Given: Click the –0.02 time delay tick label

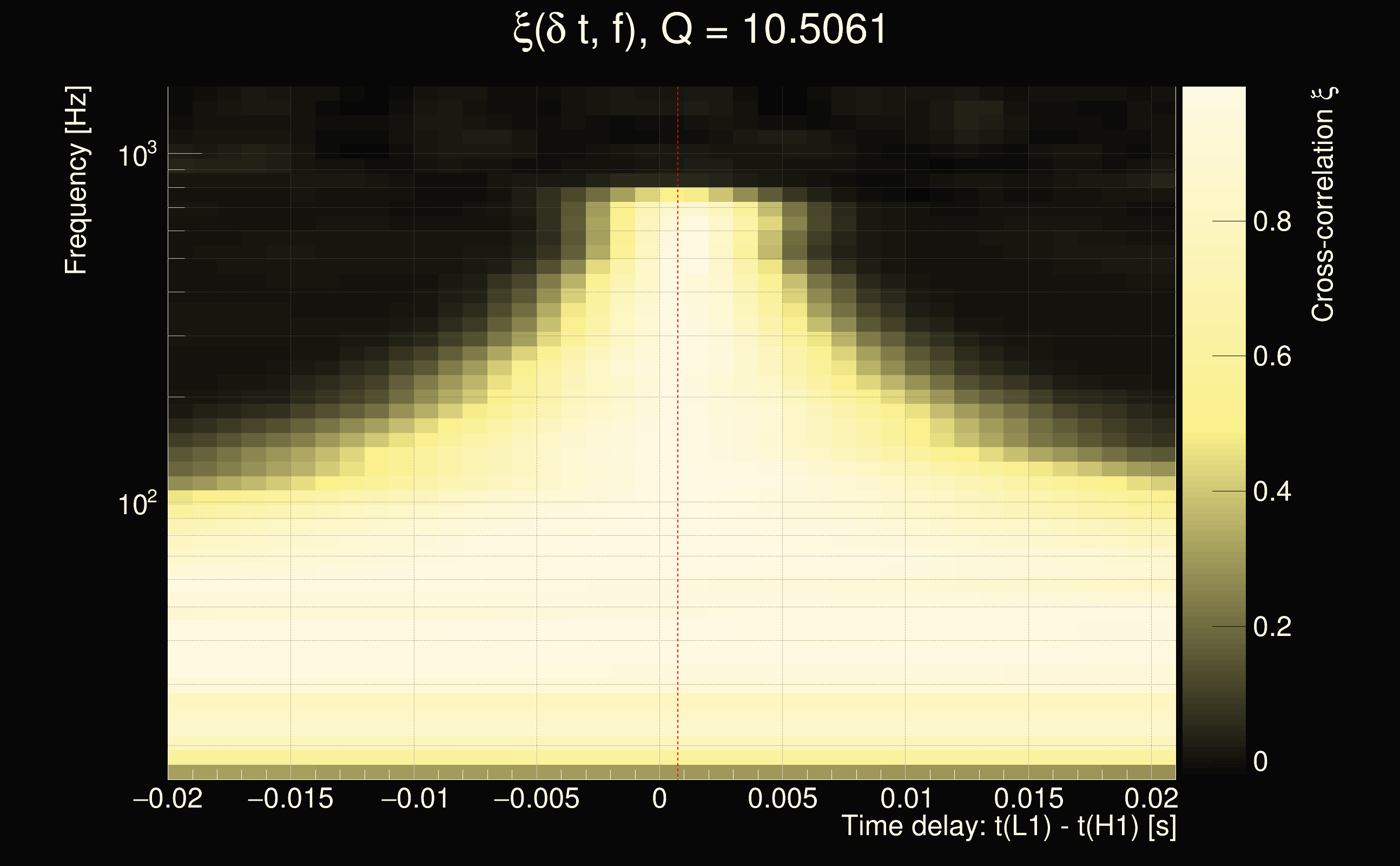Looking at the screenshot, I should click(x=168, y=798).
